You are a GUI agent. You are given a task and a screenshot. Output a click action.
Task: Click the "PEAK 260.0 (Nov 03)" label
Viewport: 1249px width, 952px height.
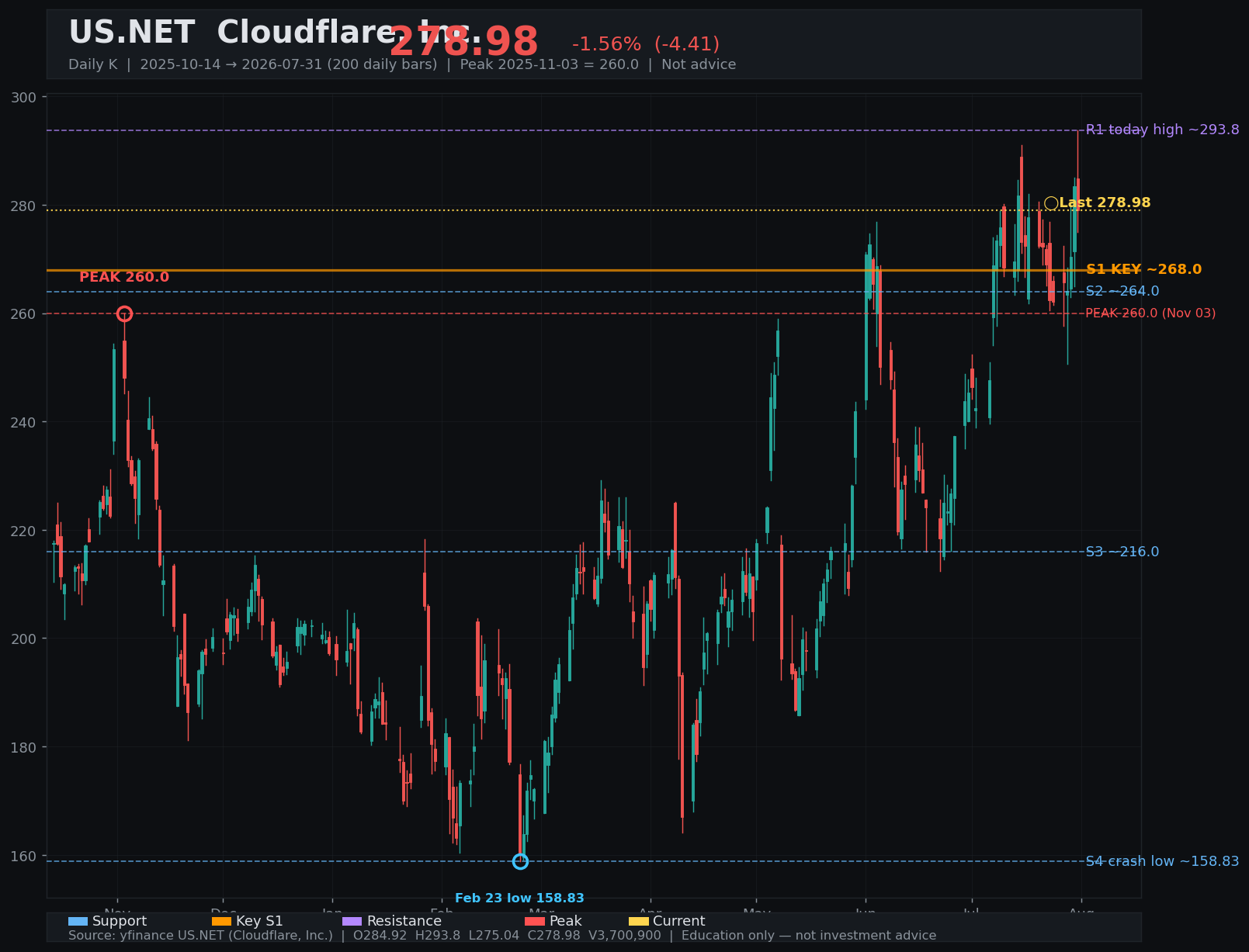tap(1150, 313)
